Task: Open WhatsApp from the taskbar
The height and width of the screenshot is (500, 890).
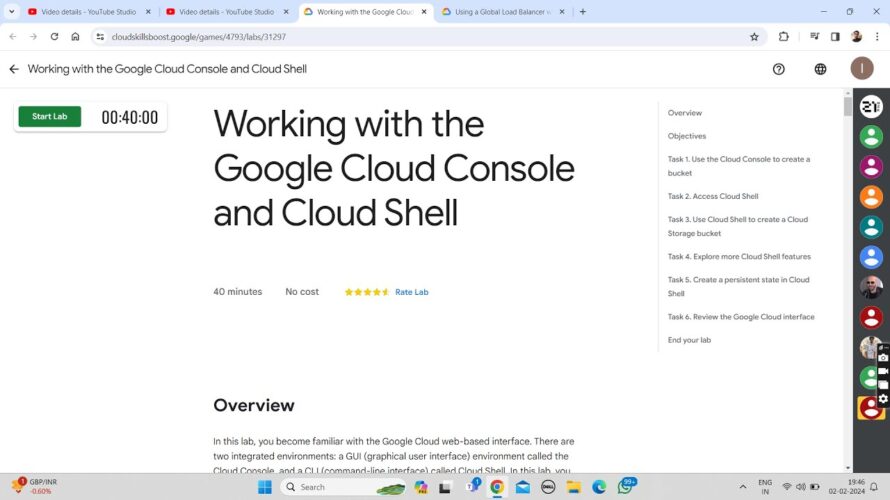Action: click(625, 486)
